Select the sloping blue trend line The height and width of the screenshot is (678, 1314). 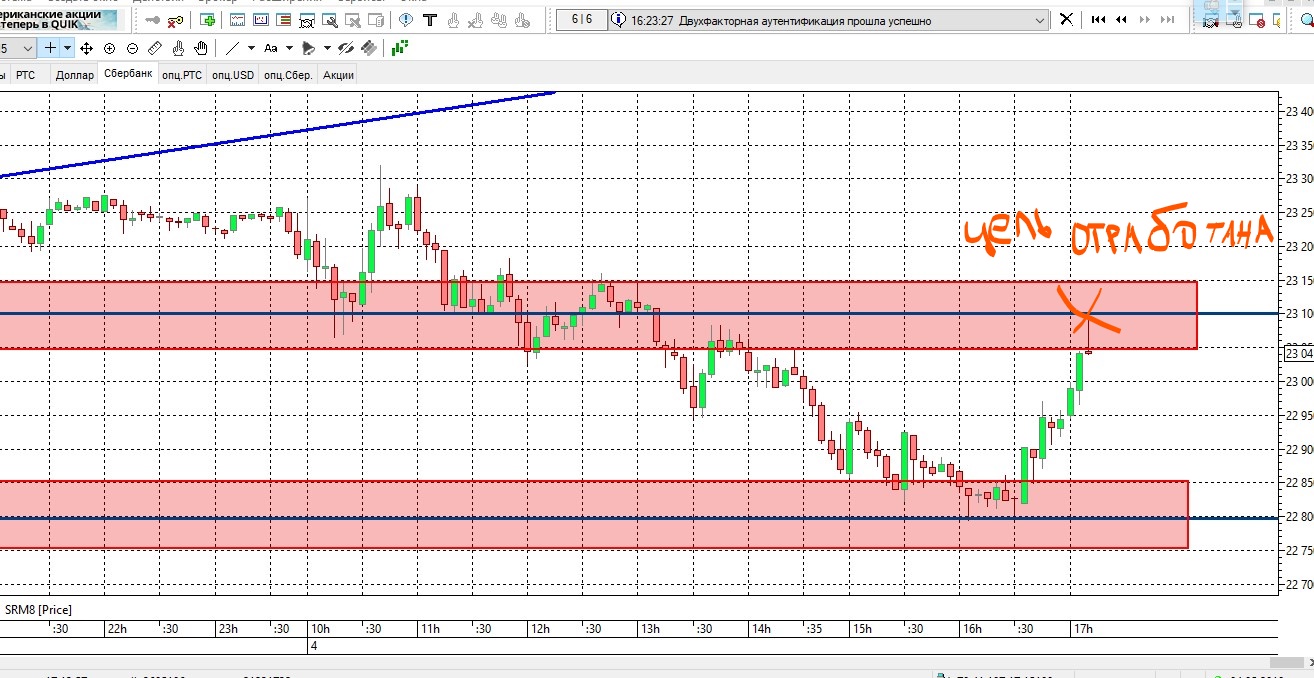(x=278, y=135)
